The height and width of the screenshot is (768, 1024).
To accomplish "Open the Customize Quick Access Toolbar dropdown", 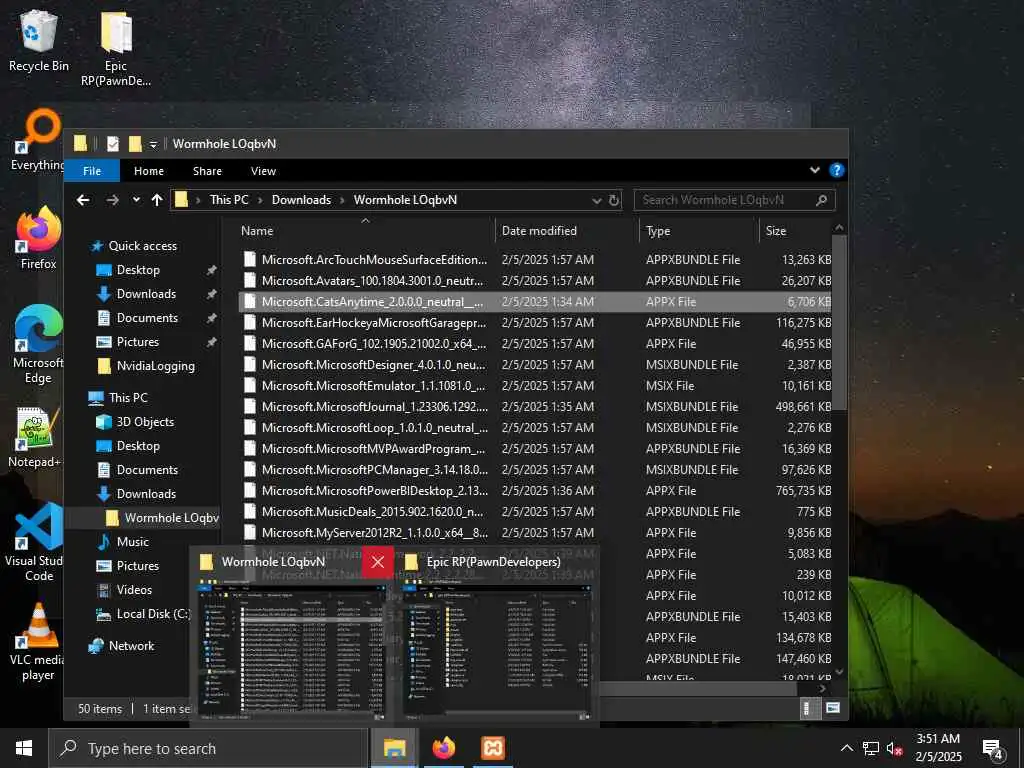I will tap(153, 144).
